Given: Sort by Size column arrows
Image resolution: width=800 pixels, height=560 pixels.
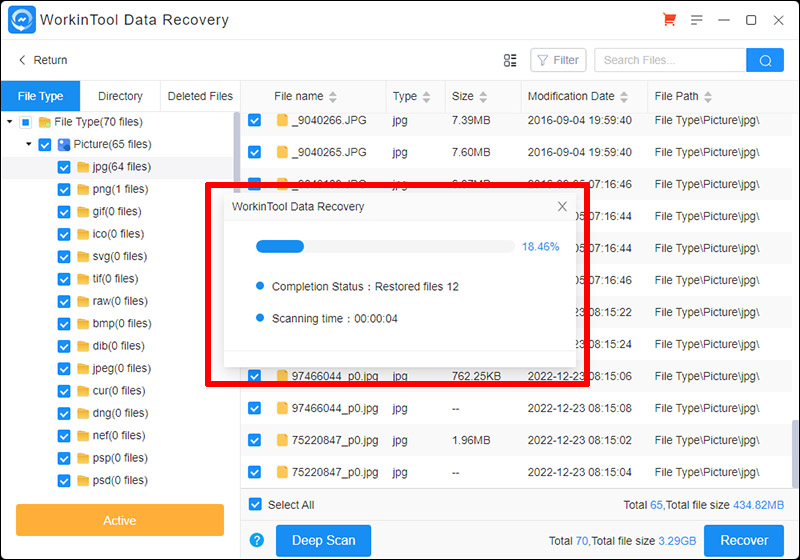Looking at the screenshot, I should 483,96.
